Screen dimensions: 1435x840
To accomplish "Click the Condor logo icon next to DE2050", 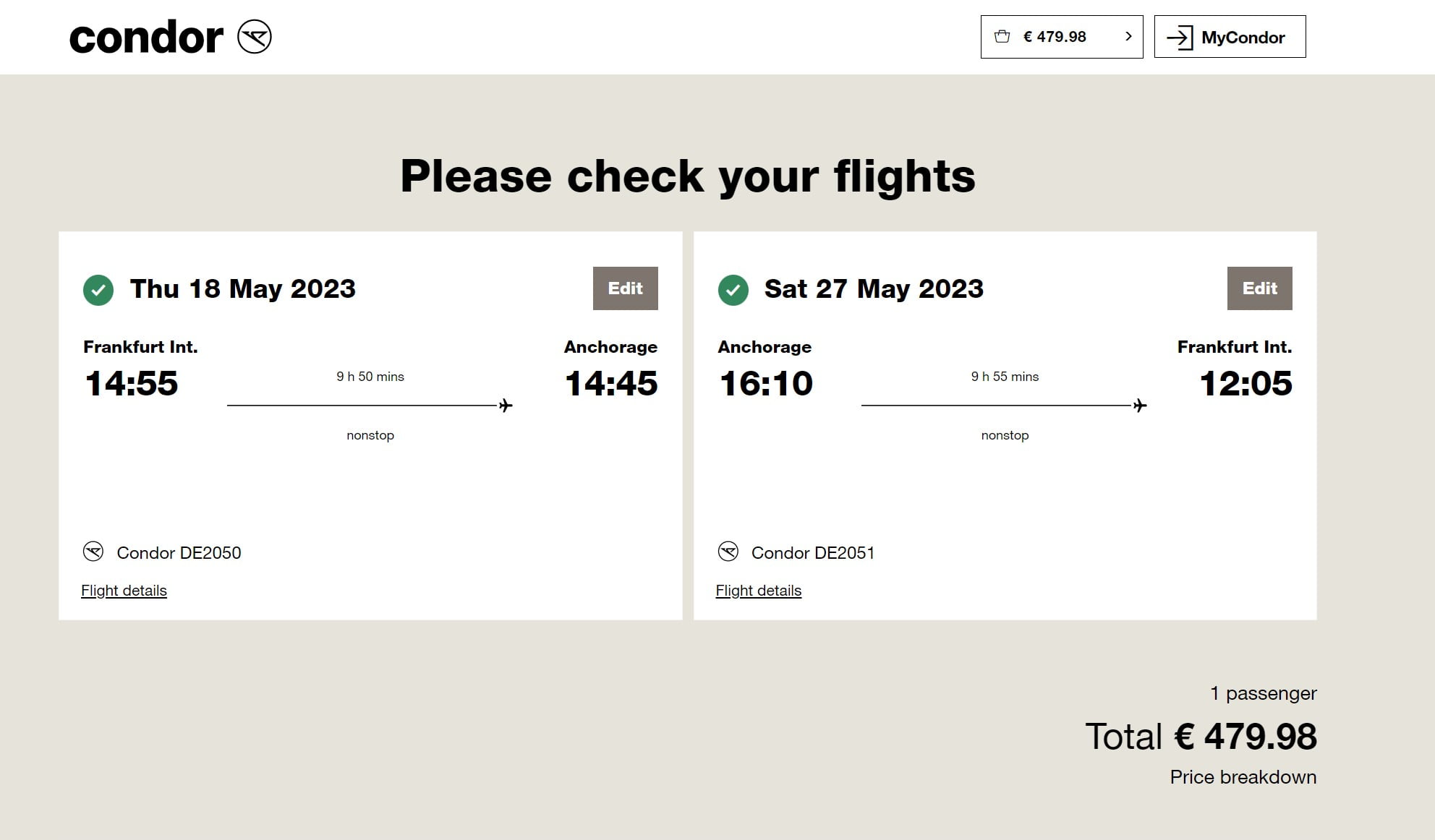I will coord(93,552).
